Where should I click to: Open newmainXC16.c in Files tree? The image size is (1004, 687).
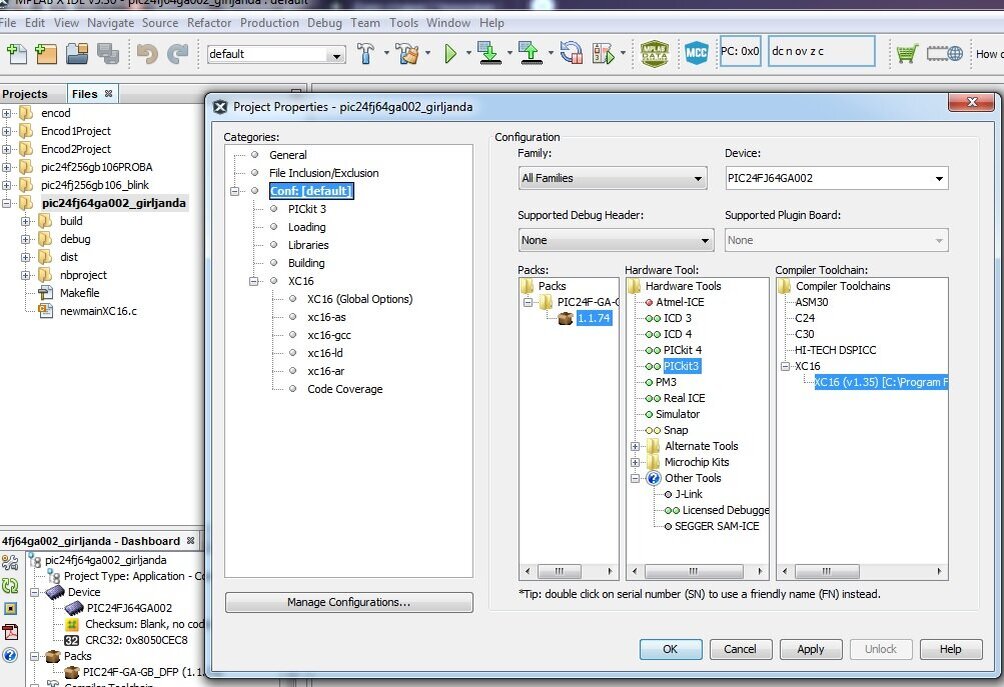click(98, 311)
